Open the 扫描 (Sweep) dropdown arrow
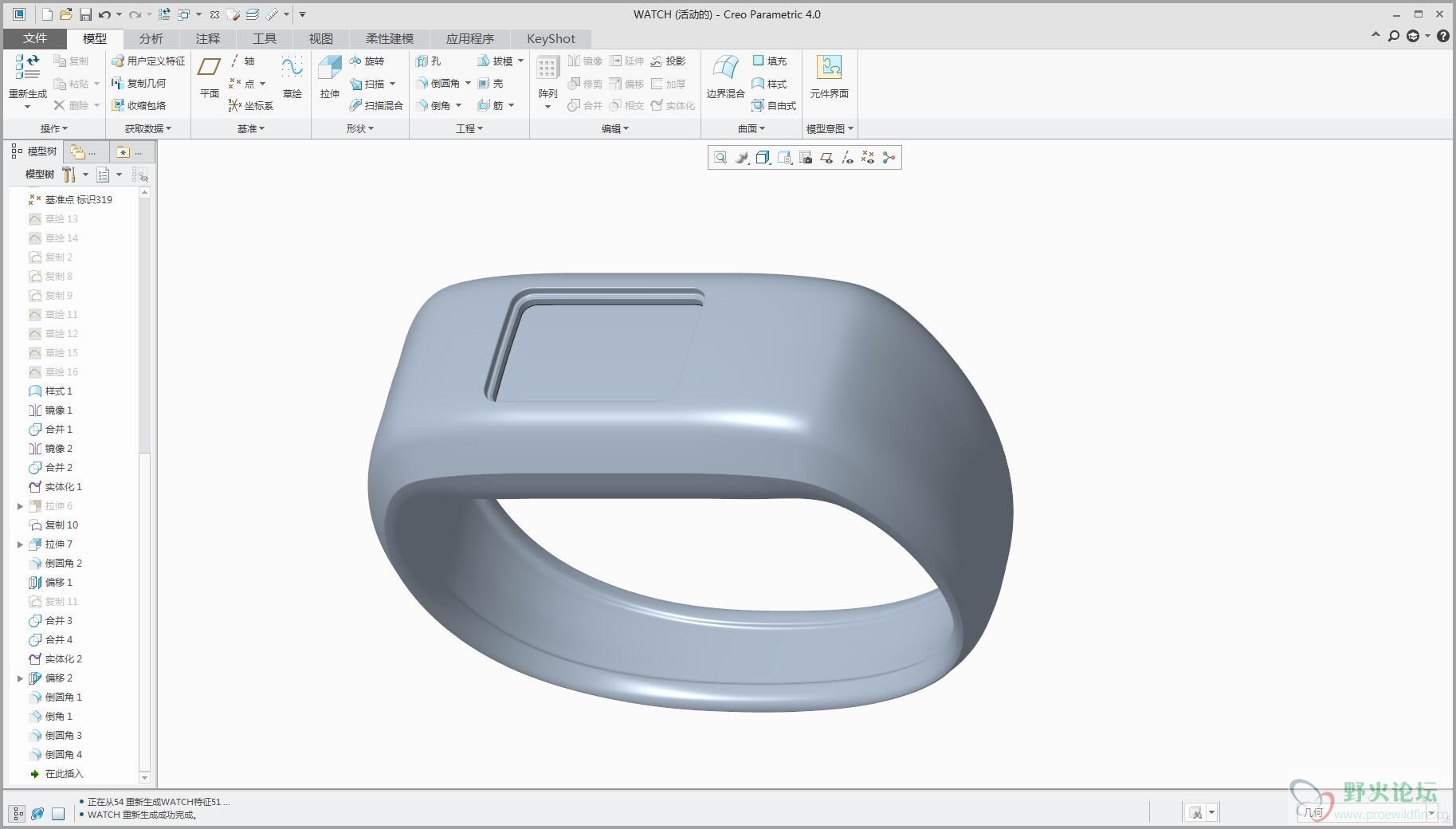1456x829 pixels. (x=393, y=84)
